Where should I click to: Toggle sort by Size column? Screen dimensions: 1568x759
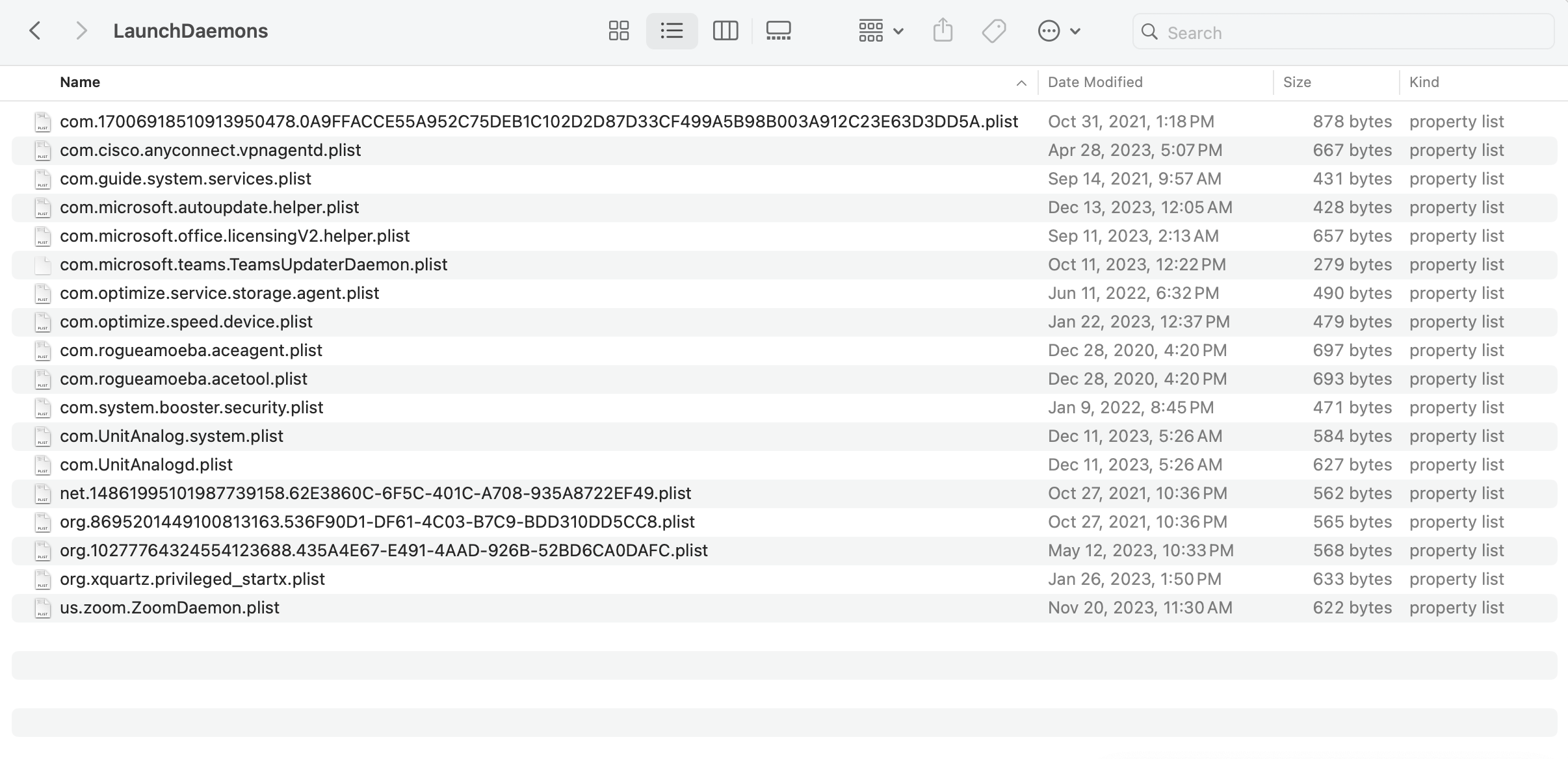coord(1297,82)
